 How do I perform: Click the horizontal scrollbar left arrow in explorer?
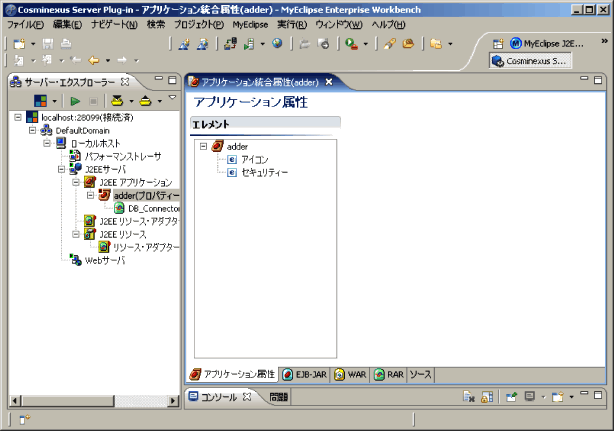click(15, 400)
